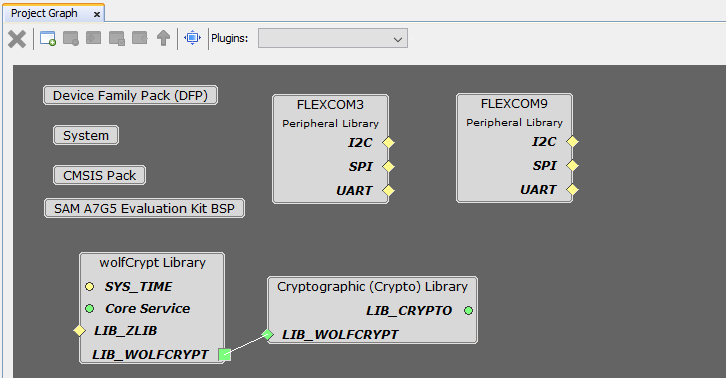Click wolfCrypt SYS_TIME yellow circle port
Image resolution: width=726 pixels, height=378 pixels.
pyautogui.click(x=90, y=287)
